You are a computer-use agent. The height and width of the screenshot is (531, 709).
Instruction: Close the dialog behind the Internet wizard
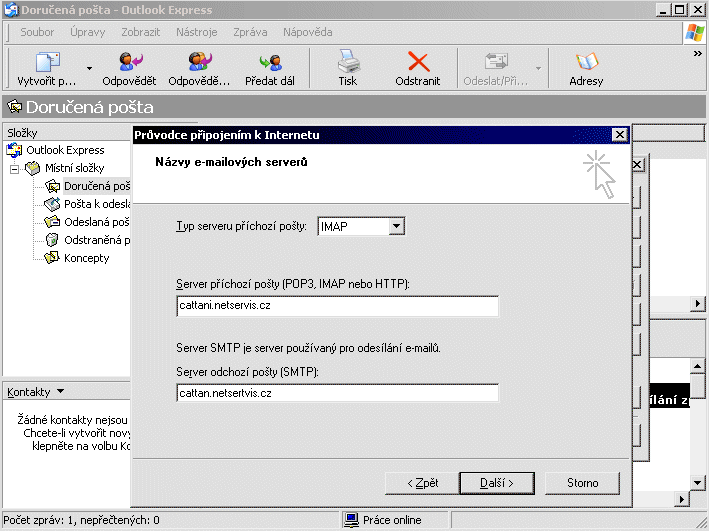[638, 165]
